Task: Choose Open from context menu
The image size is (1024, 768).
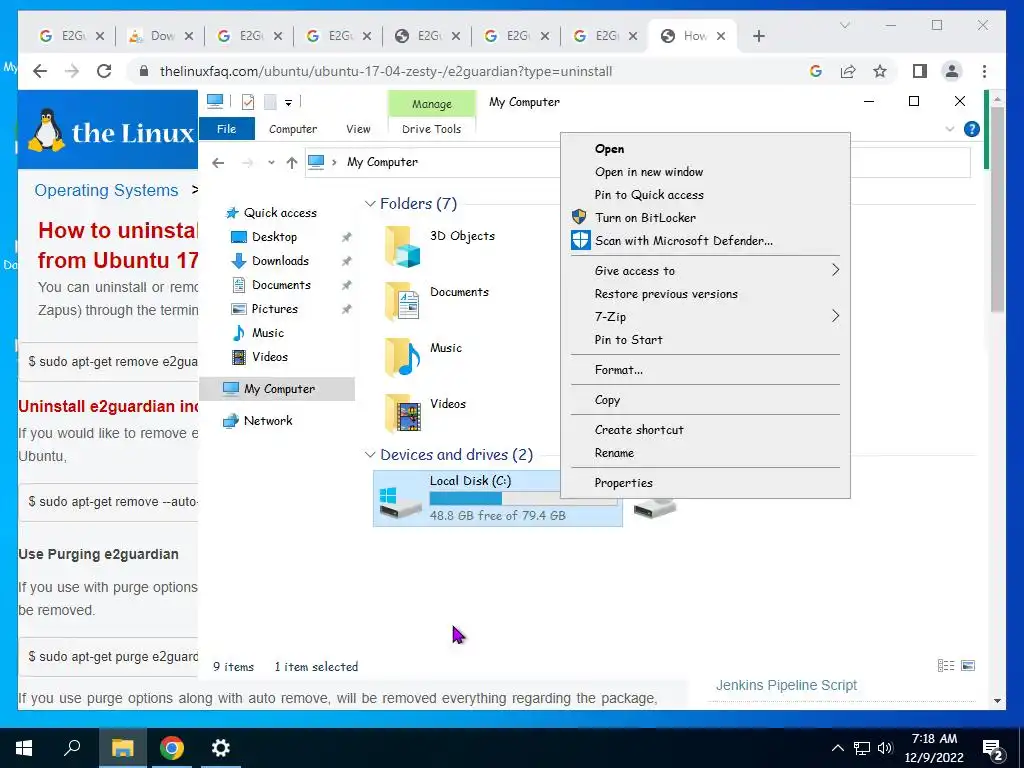Action: point(705,149)
